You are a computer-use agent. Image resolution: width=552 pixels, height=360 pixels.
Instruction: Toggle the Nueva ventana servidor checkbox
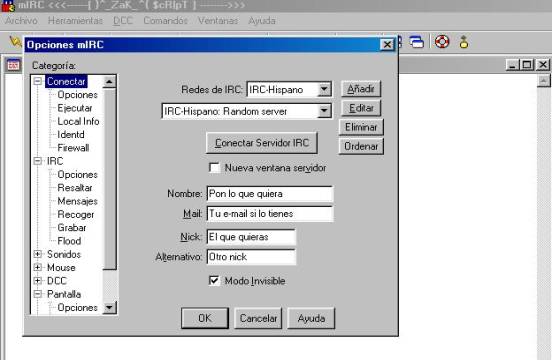click(214, 168)
